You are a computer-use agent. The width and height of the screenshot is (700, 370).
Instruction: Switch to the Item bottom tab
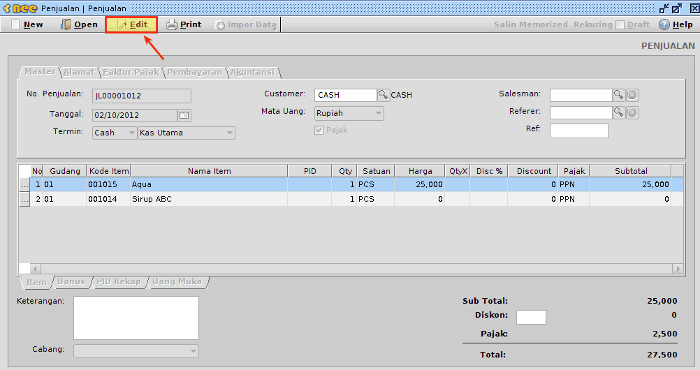click(36, 282)
